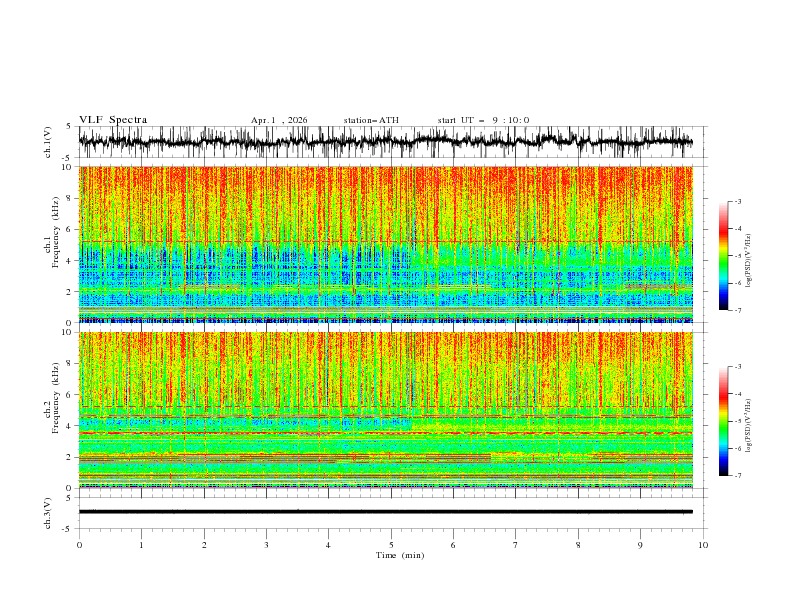Select the "start UT = 9 :10: 0" text

[483, 120]
